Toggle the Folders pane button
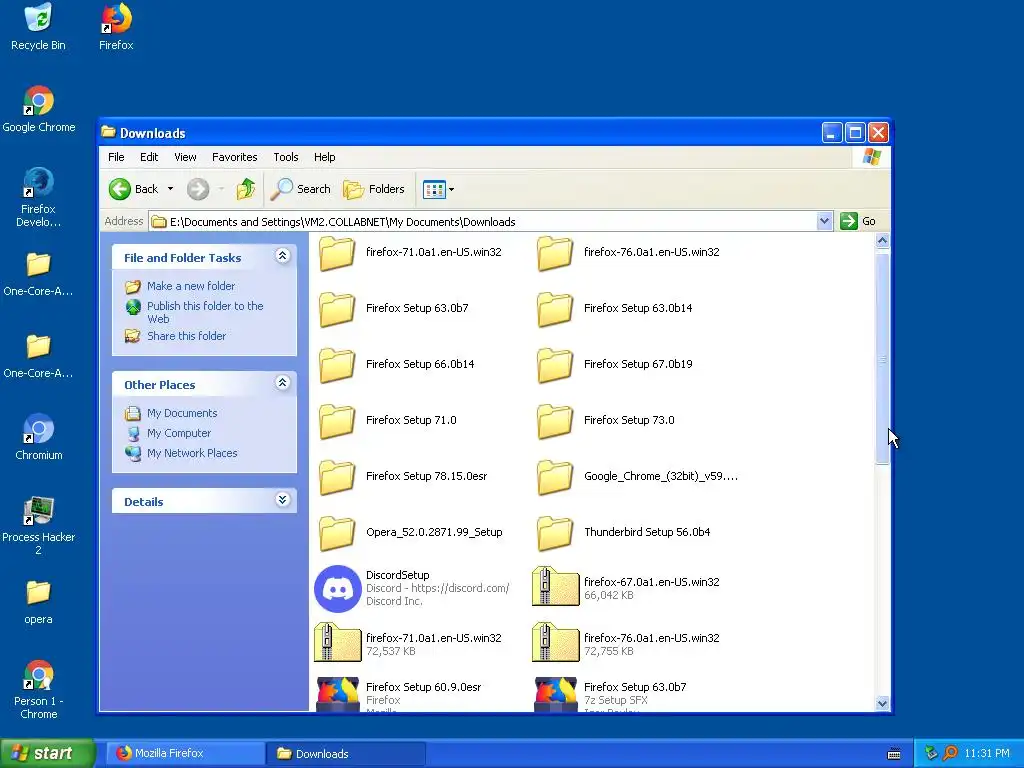This screenshot has height=768, width=1024. [374, 189]
